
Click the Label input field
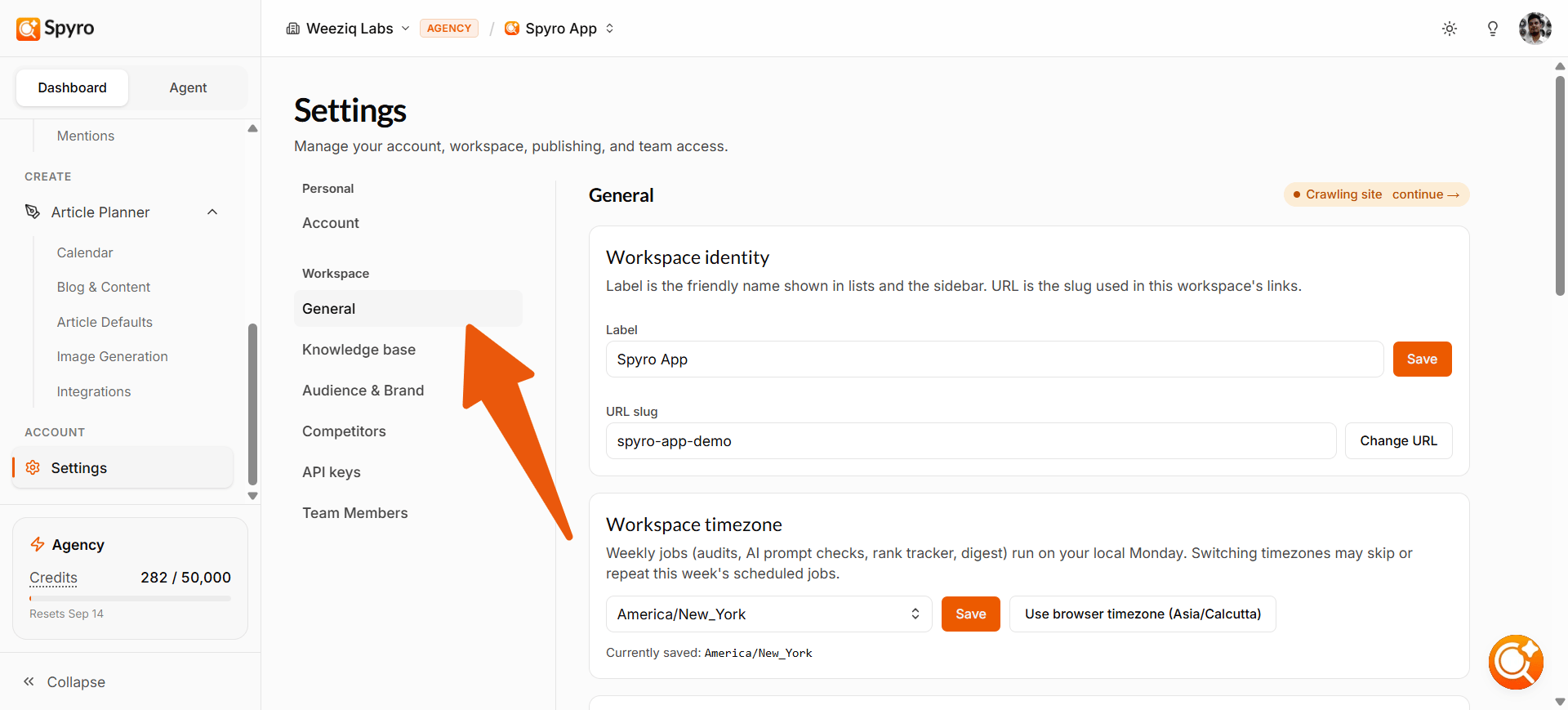coord(994,359)
